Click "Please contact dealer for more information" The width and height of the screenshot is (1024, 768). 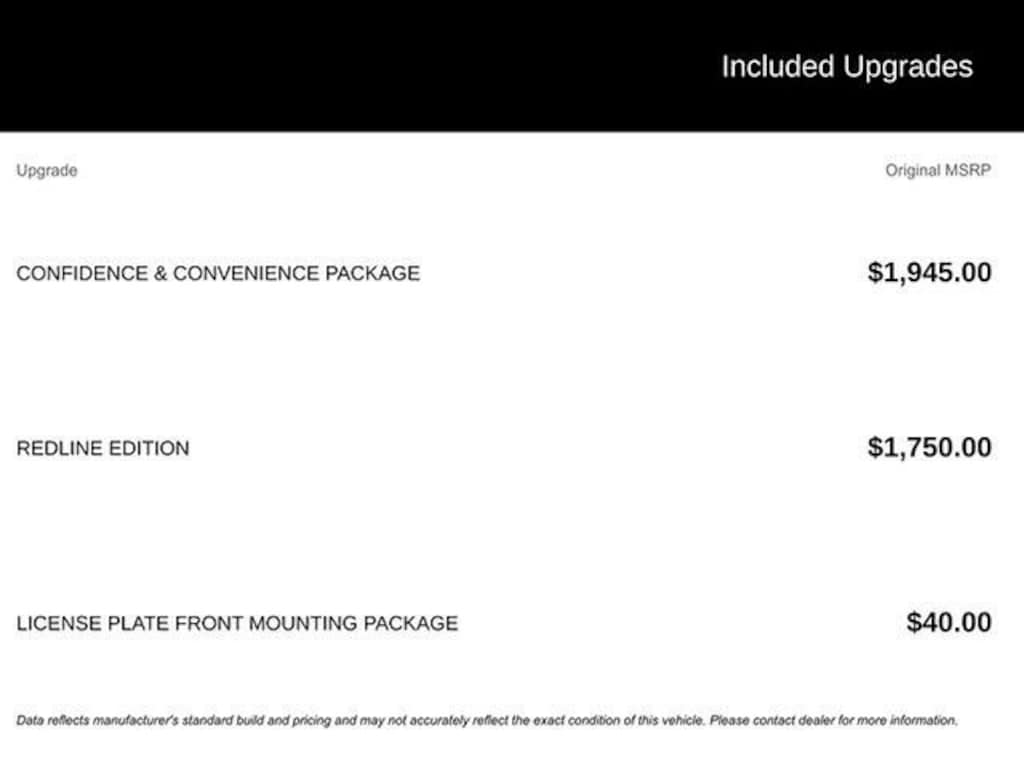tap(833, 720)
